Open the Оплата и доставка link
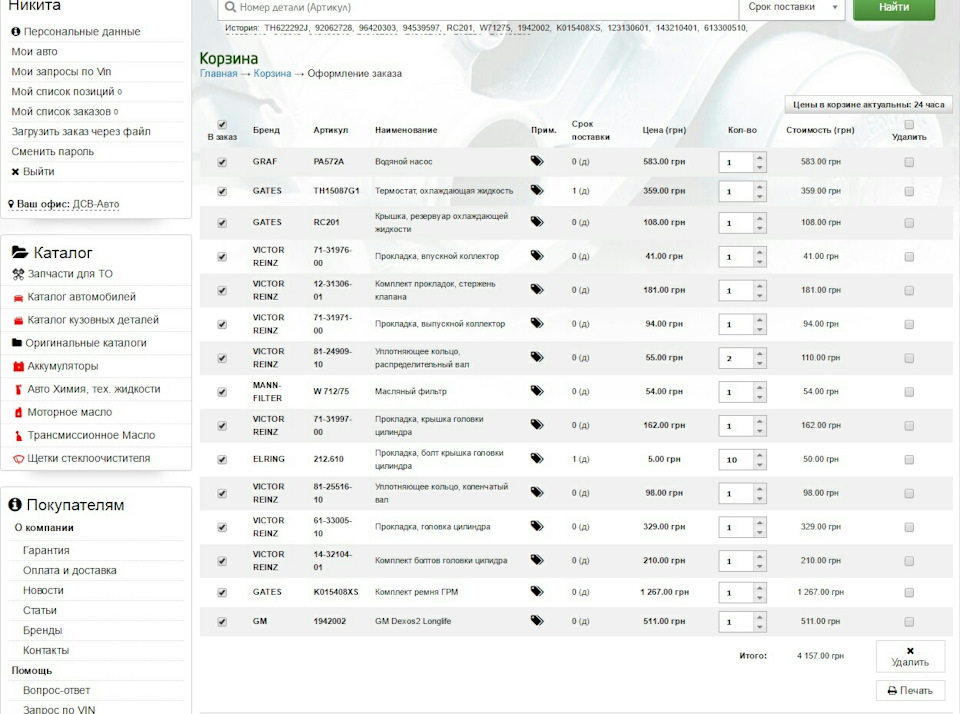Viewport: 960px width, 714px height. coord(70,570)
